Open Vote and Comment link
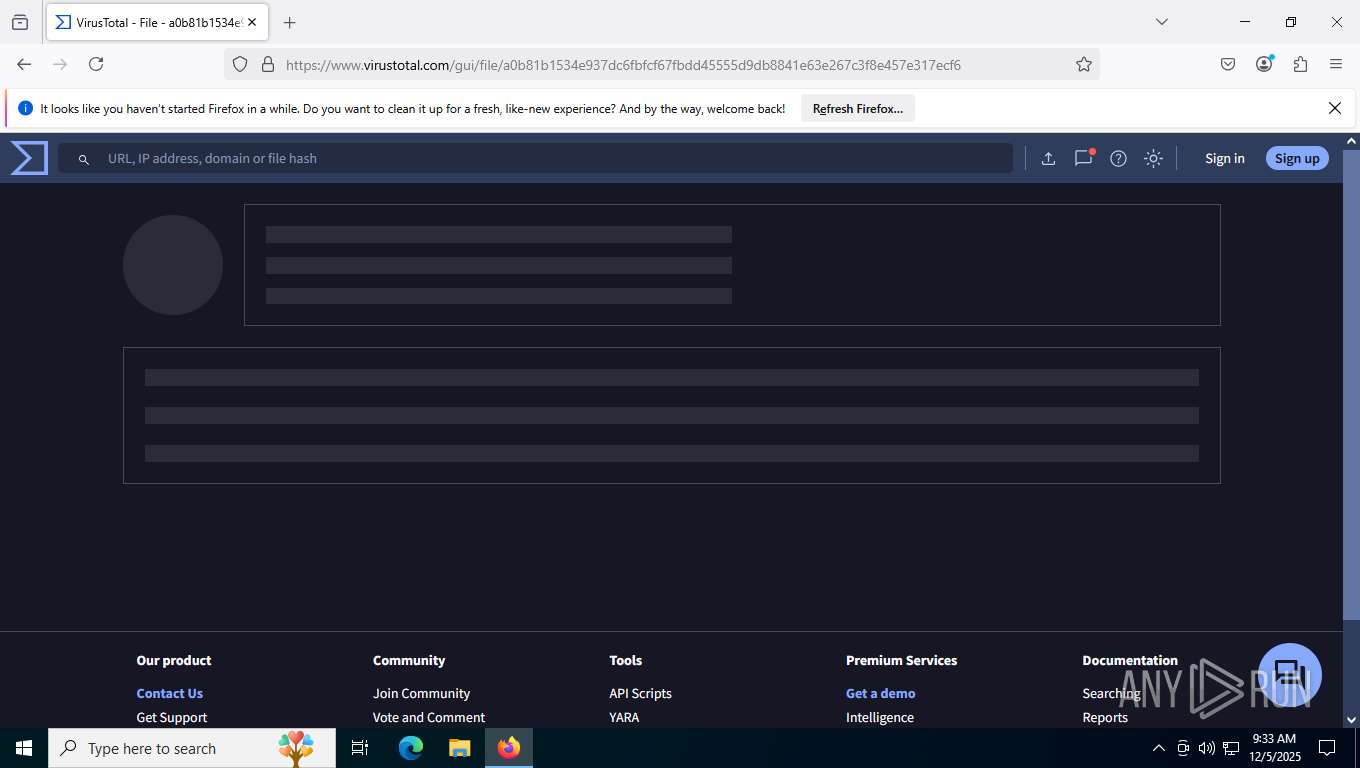Viewport: 1360px width, 768px height. (x=429, y=717)
